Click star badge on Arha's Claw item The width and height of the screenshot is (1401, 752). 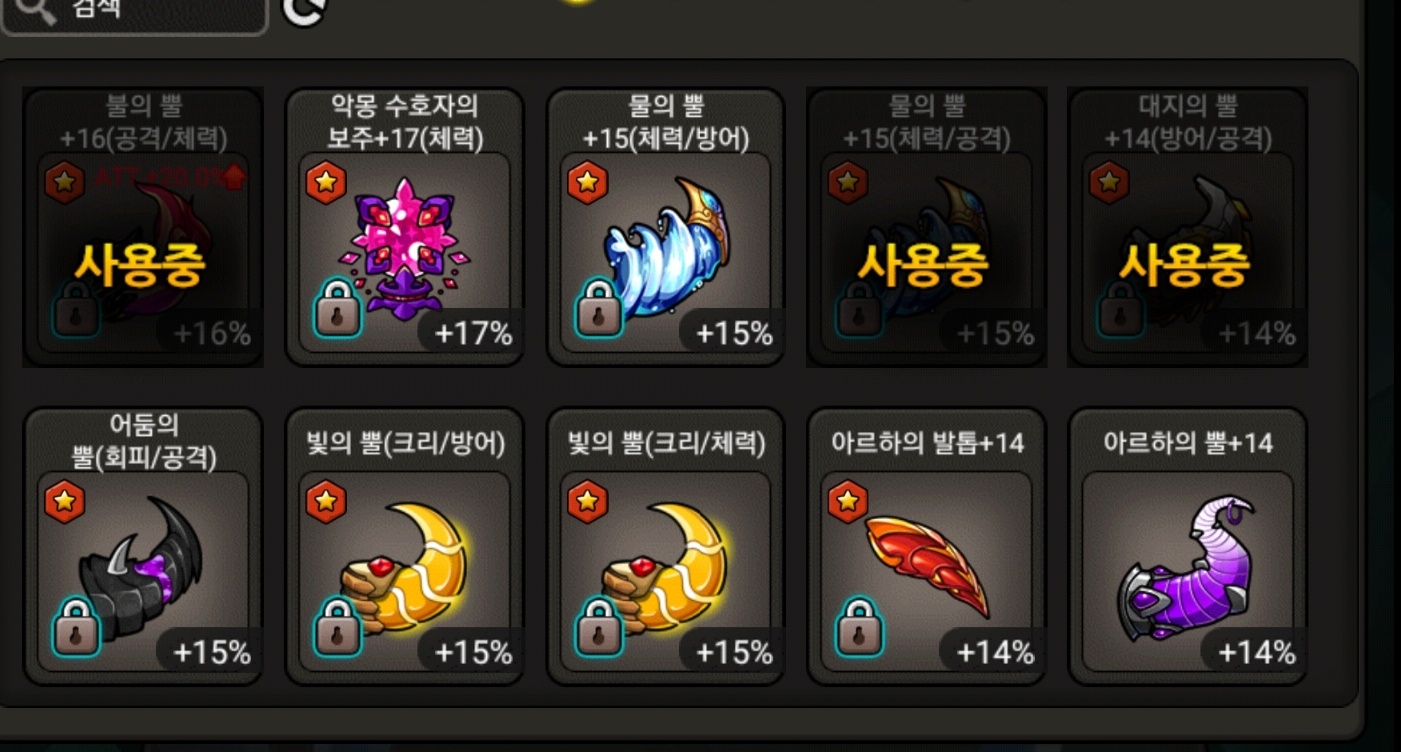848,503
